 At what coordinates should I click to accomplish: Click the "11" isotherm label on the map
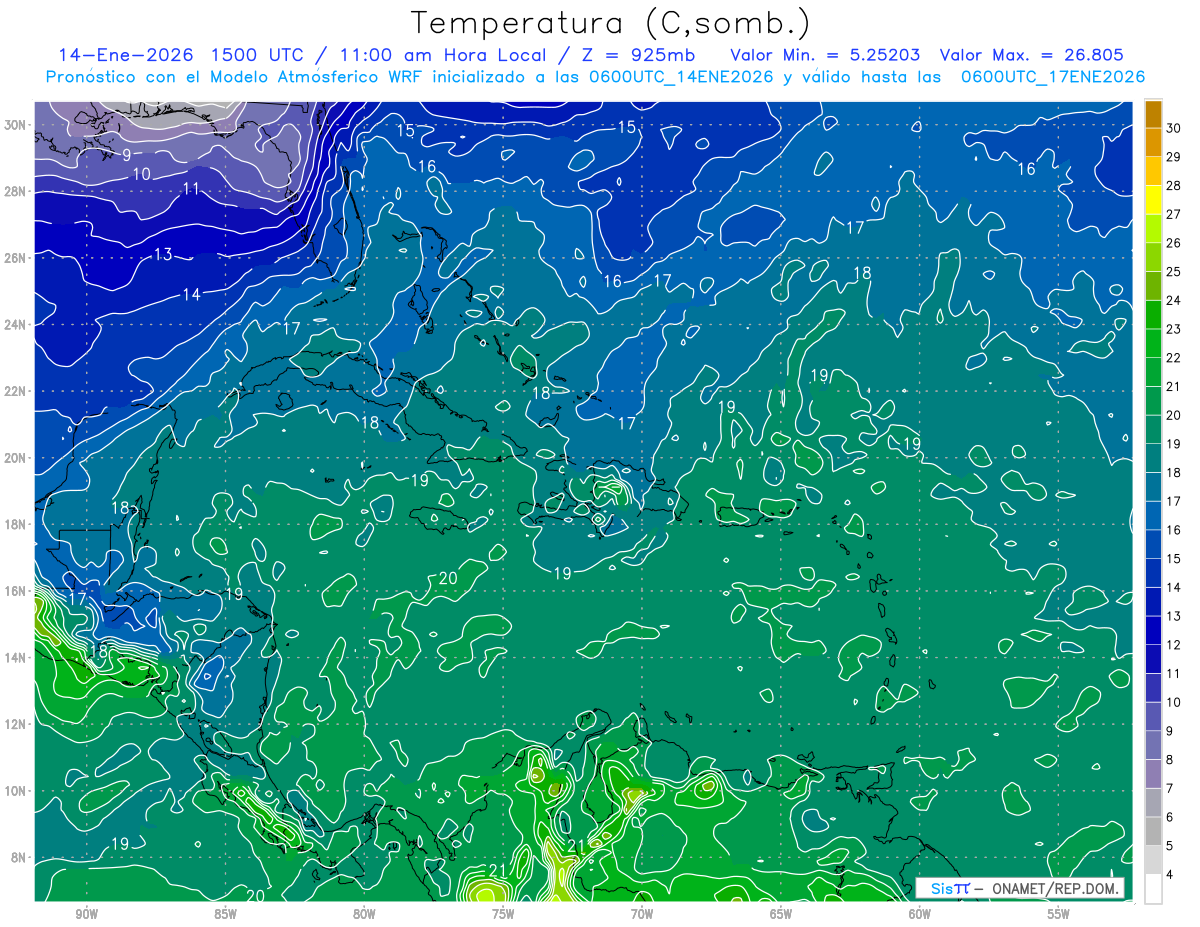click(191, 189)
